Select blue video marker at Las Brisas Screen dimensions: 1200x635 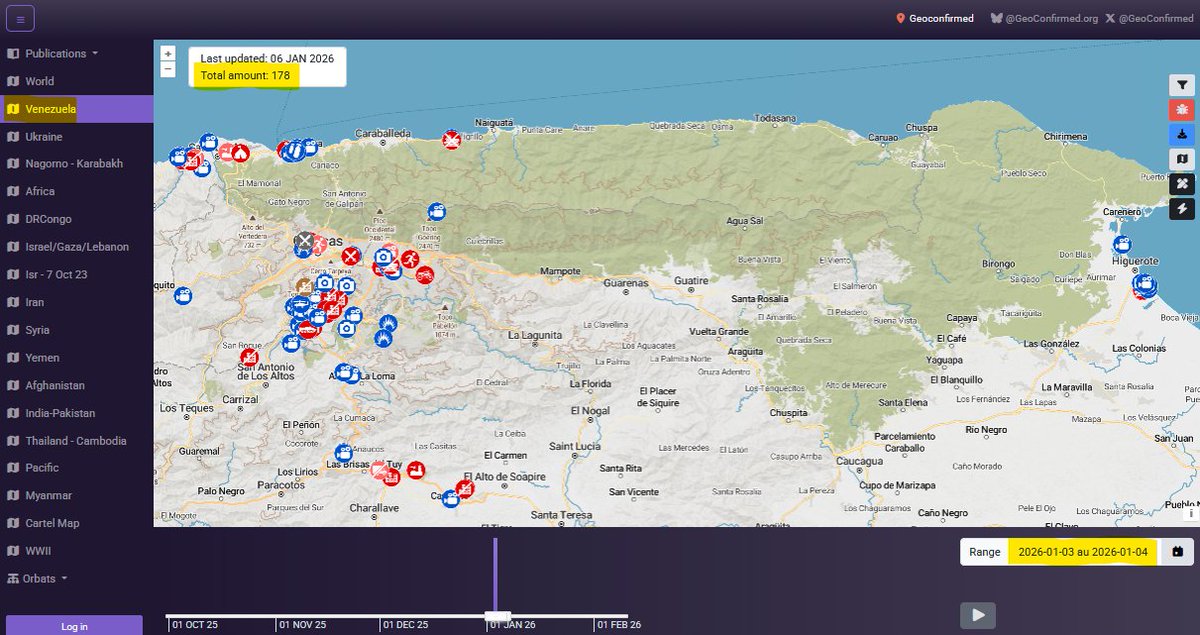(344, 452)
